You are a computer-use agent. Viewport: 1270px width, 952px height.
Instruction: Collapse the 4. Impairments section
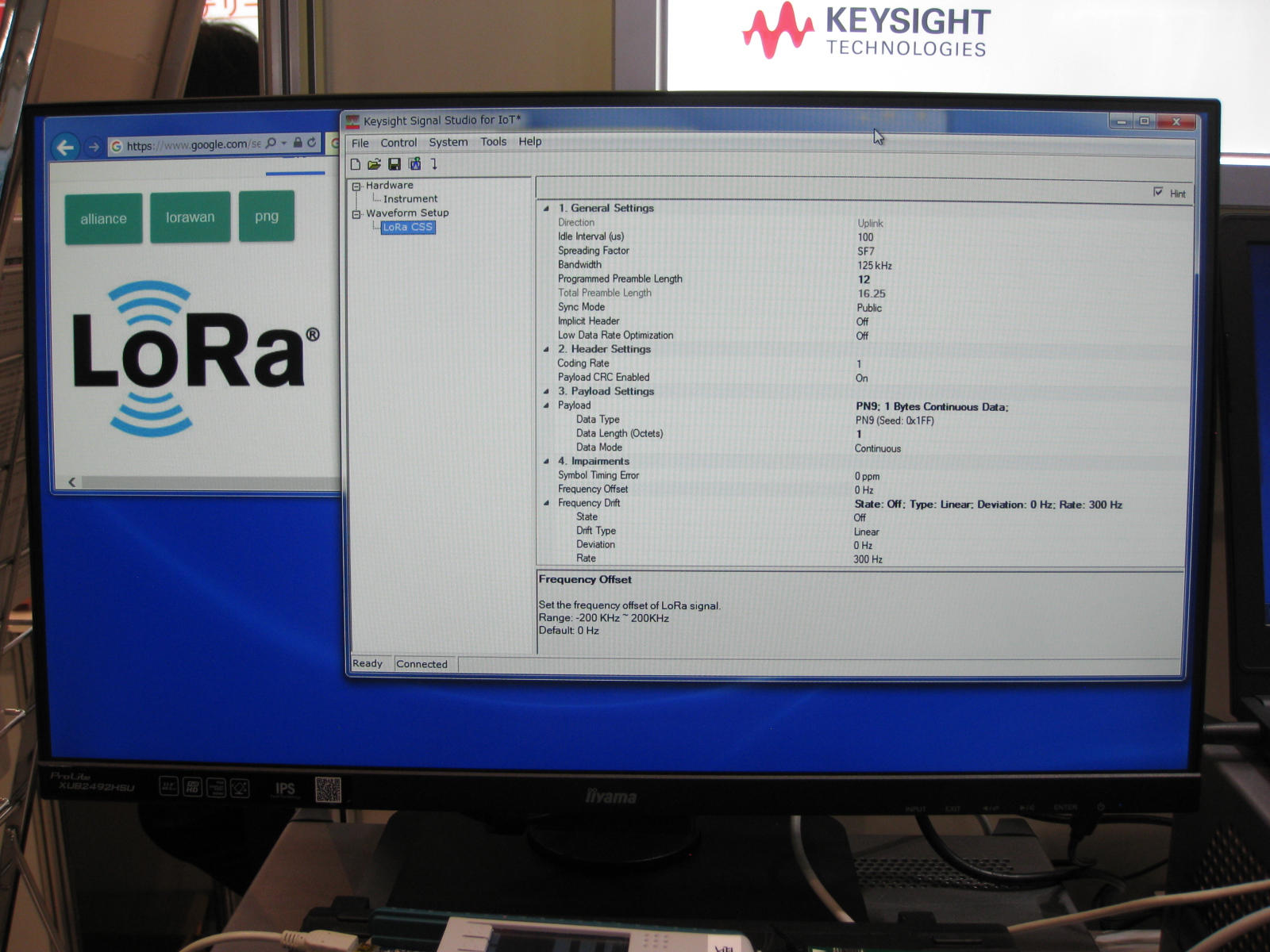tap(546, 462)
